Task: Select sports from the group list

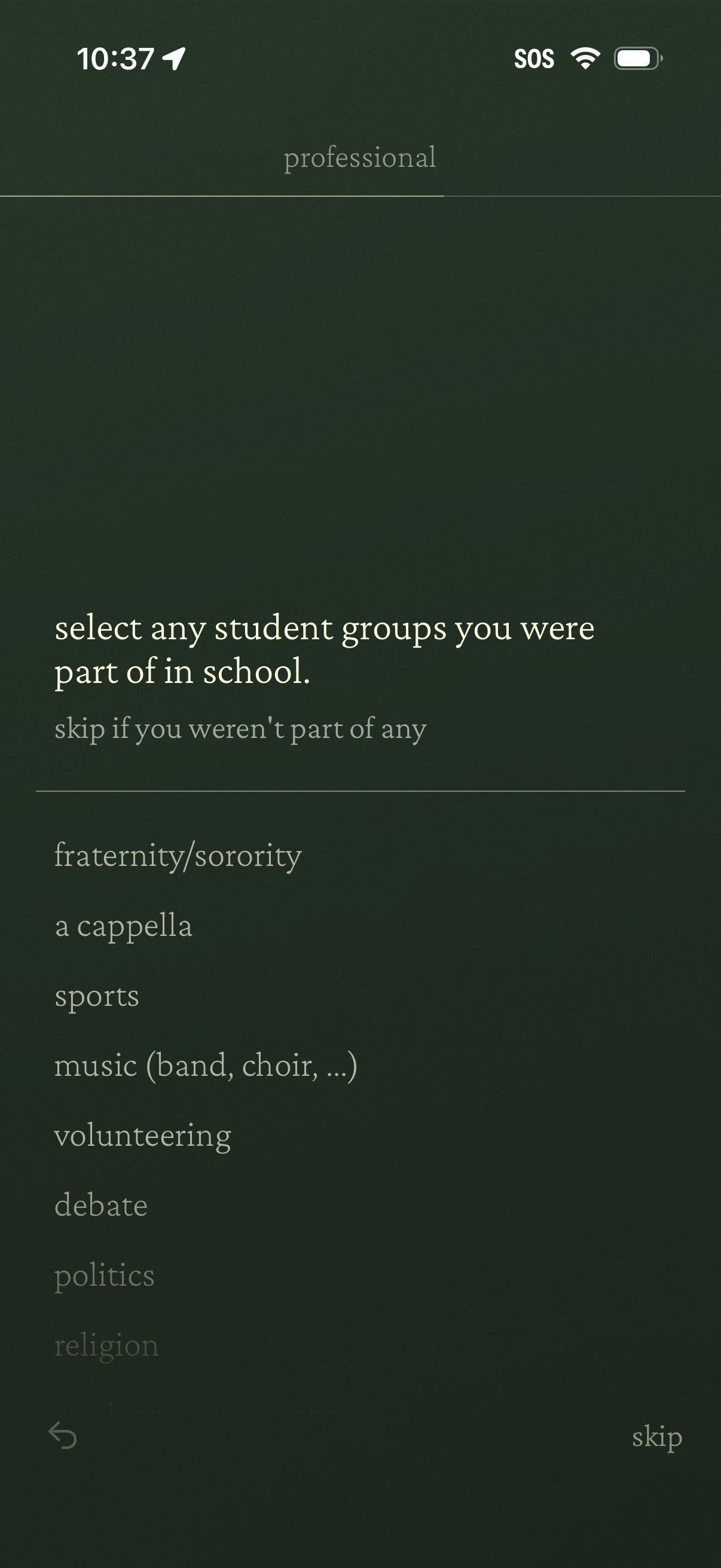Action: tap(97, 996)
